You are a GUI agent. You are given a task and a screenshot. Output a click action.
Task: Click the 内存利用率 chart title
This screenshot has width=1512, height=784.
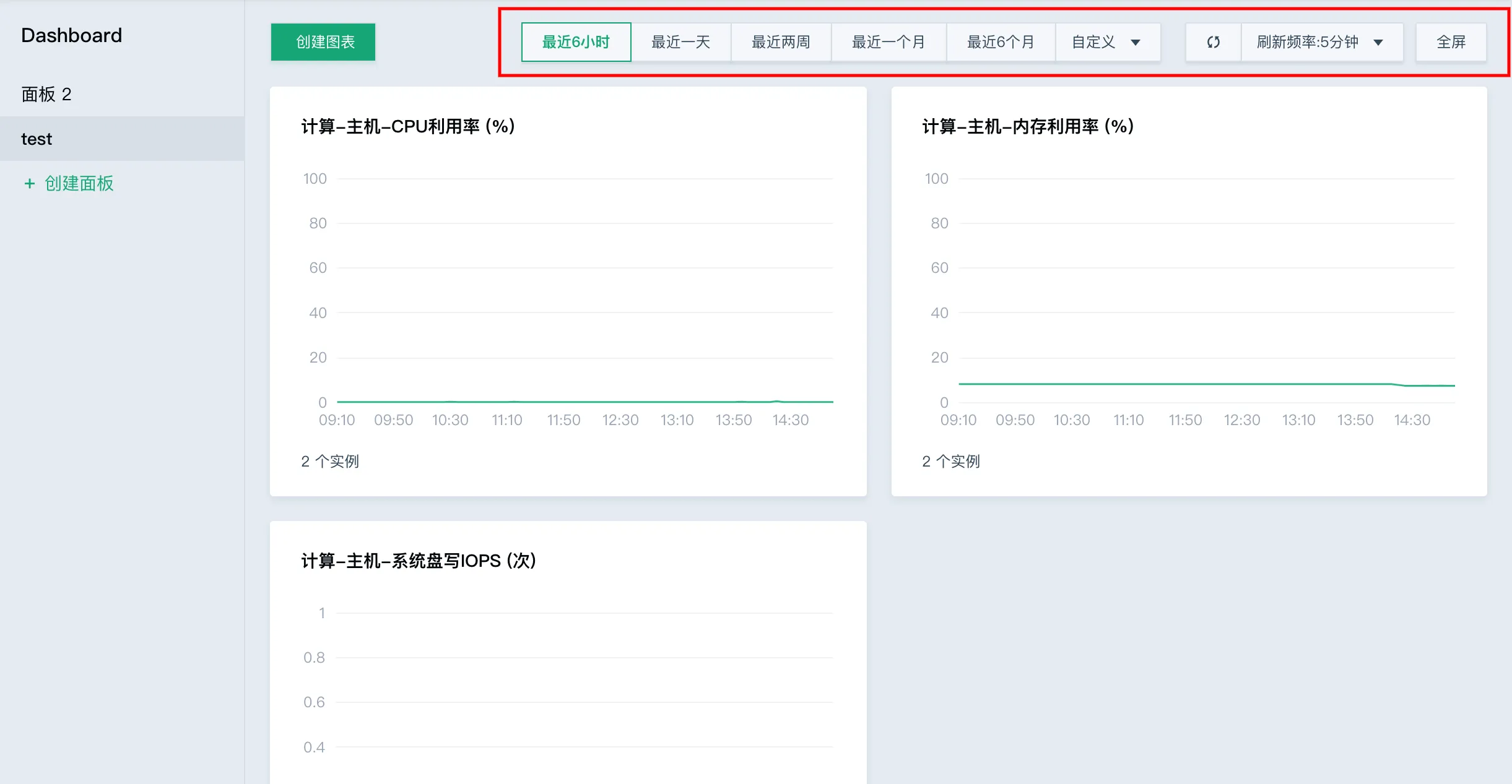(1028, 126)
